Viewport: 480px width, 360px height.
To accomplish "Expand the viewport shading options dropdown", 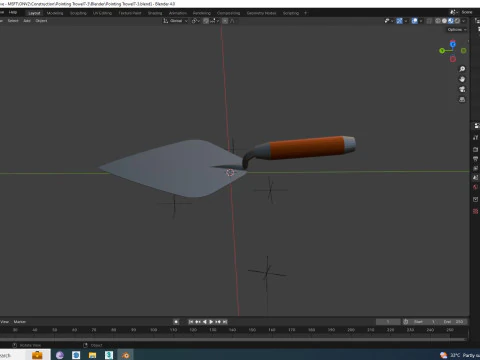I will click(x=464, y=21).
